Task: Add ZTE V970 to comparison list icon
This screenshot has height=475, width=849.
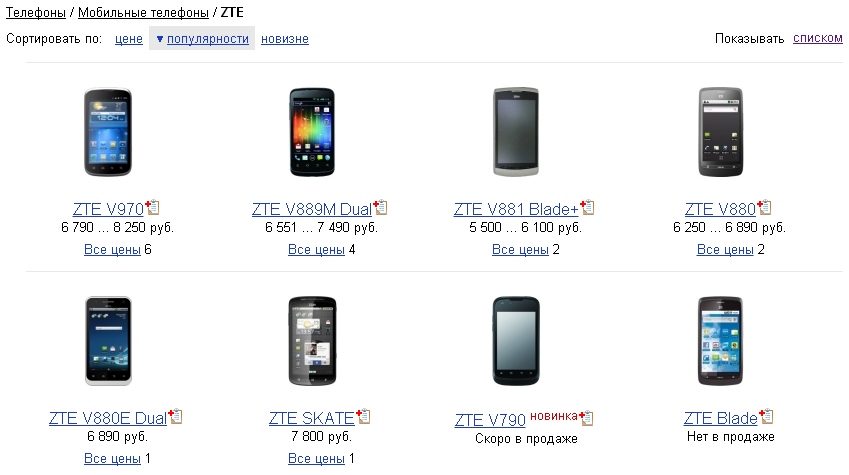Action: tap(152, 207)
